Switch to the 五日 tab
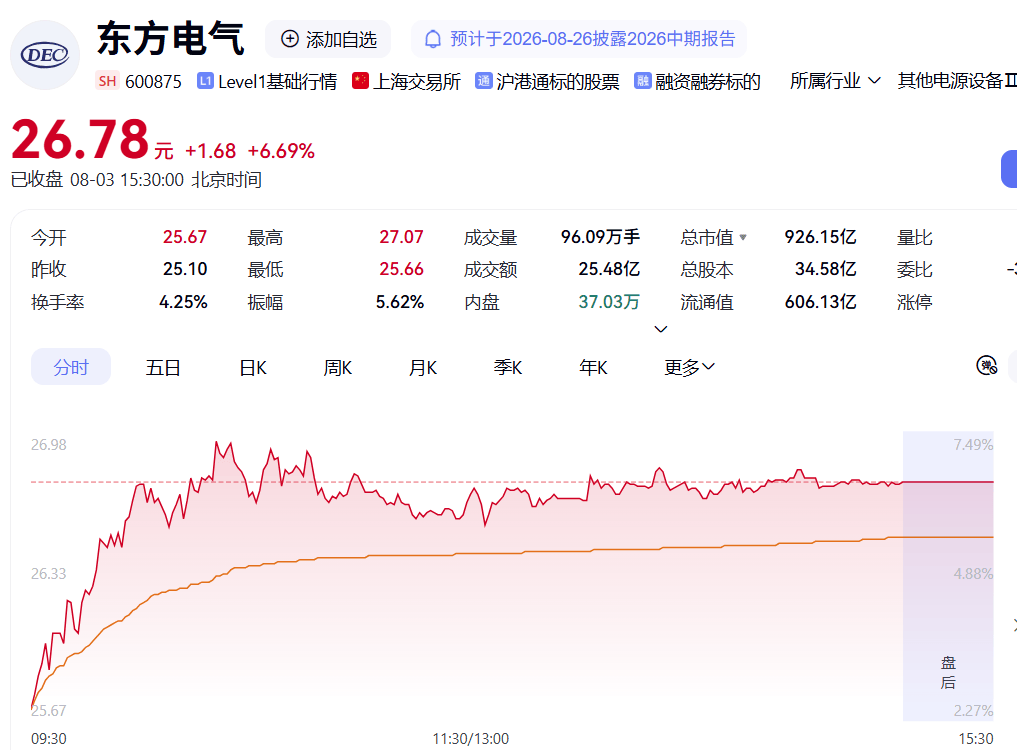 pyautogui.click(x=163, y=367)
